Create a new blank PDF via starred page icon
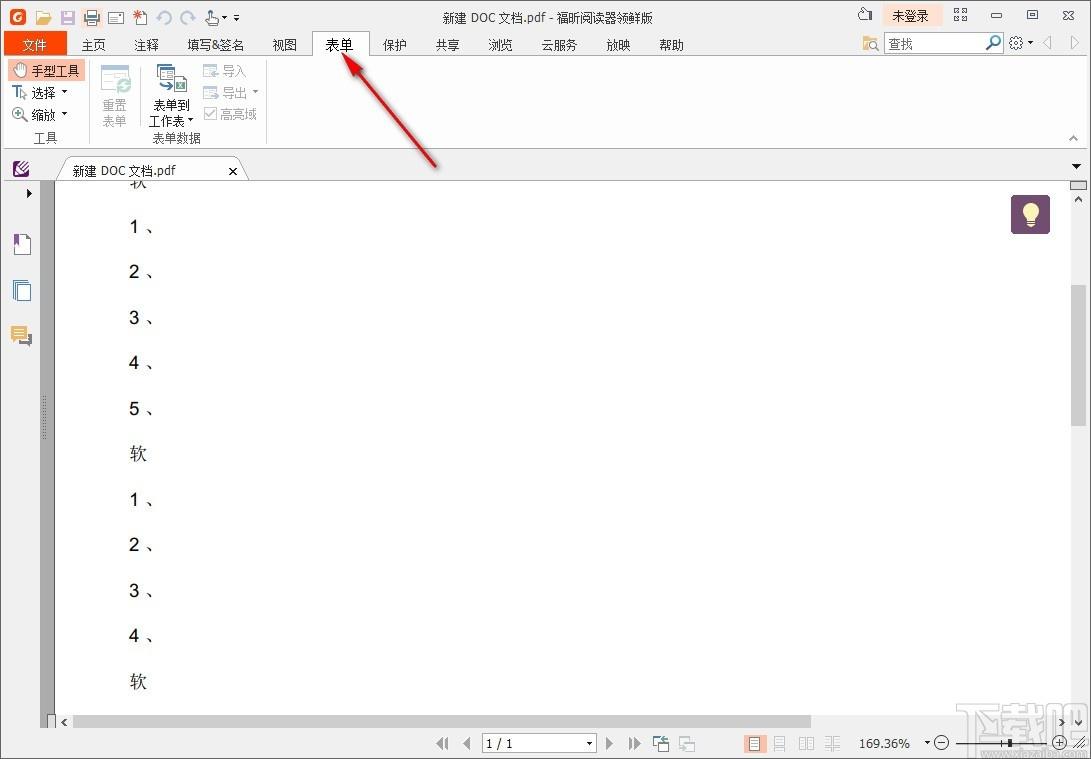Image resolution: width=1091 pixels, height=759 pixels. [x=139, y=17]
